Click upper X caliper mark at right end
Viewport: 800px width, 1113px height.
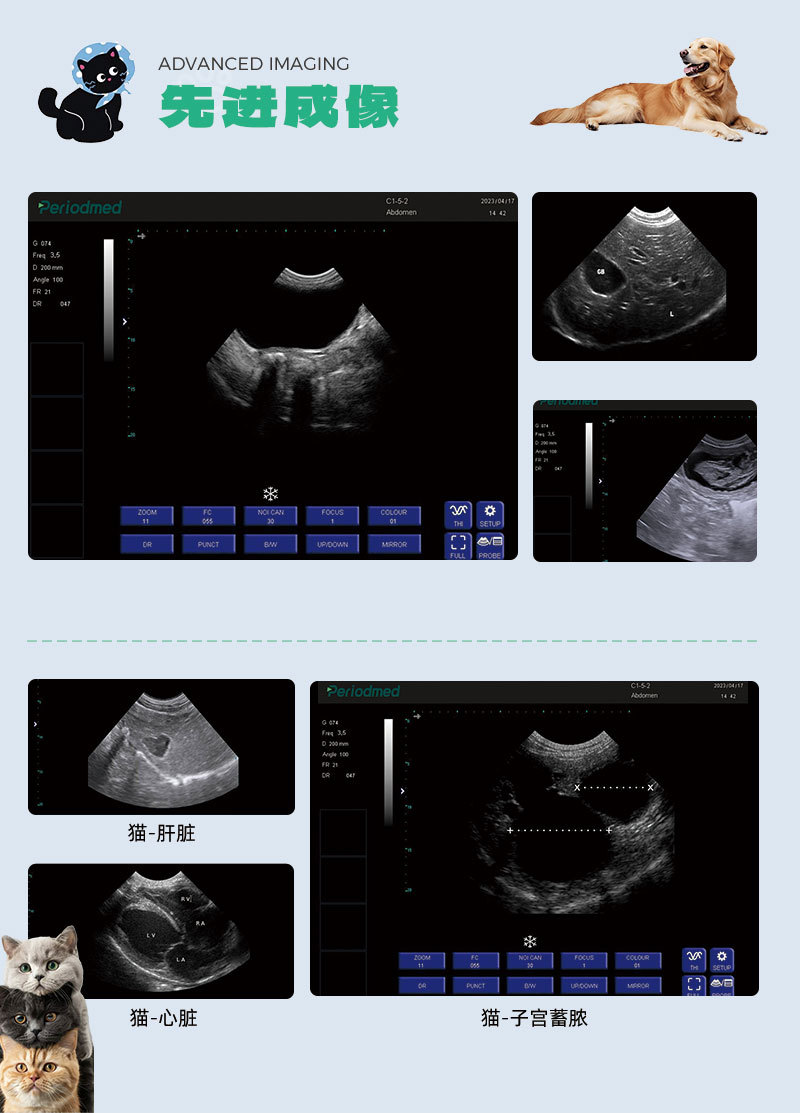pos(650,787)
